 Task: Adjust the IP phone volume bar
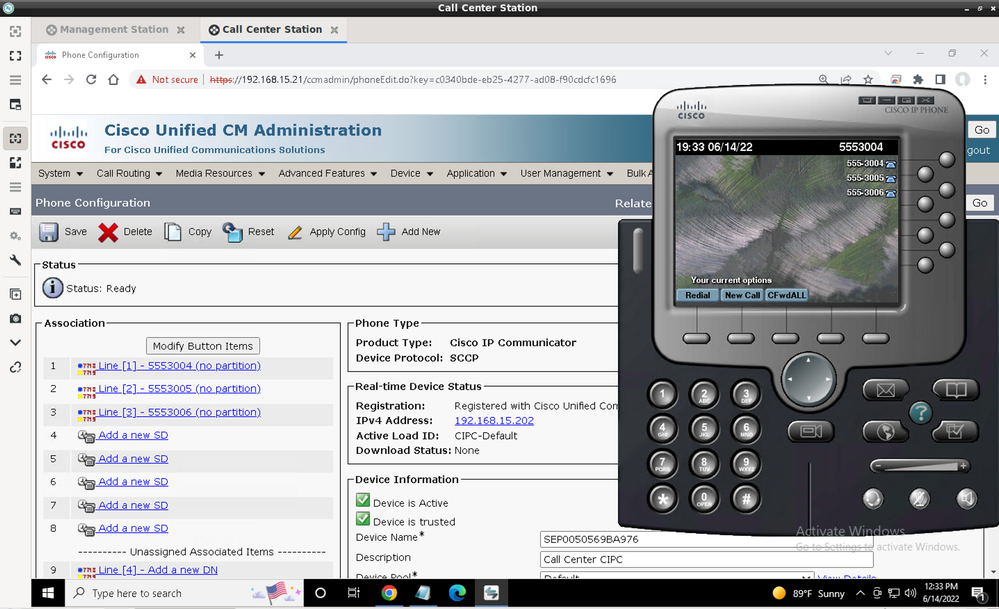[x=919, y=466]
